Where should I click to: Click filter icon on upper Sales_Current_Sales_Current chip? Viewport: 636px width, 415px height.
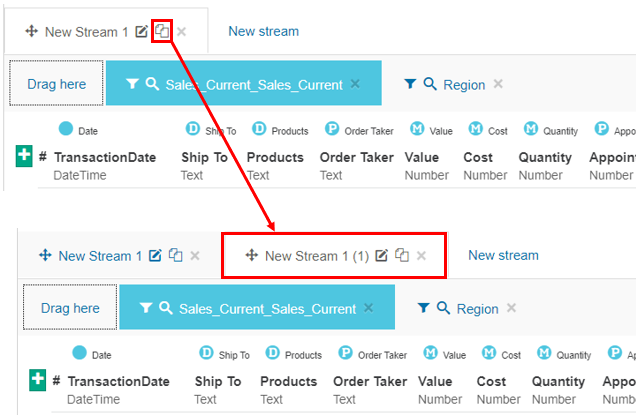133,84
